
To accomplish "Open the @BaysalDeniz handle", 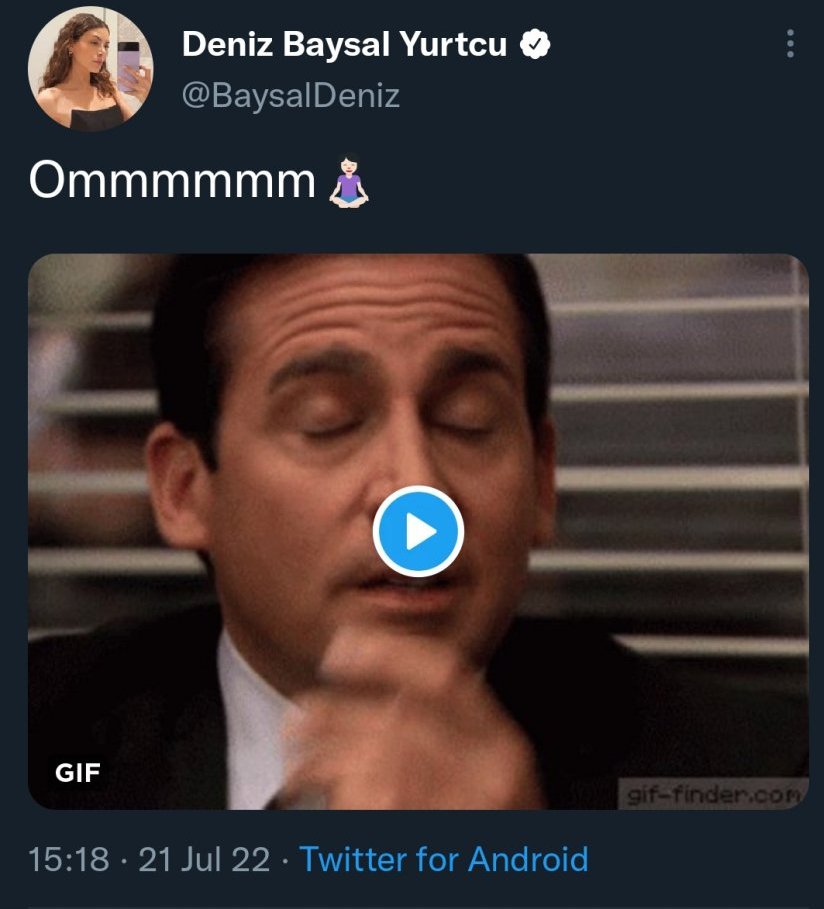I will (291, 96).
